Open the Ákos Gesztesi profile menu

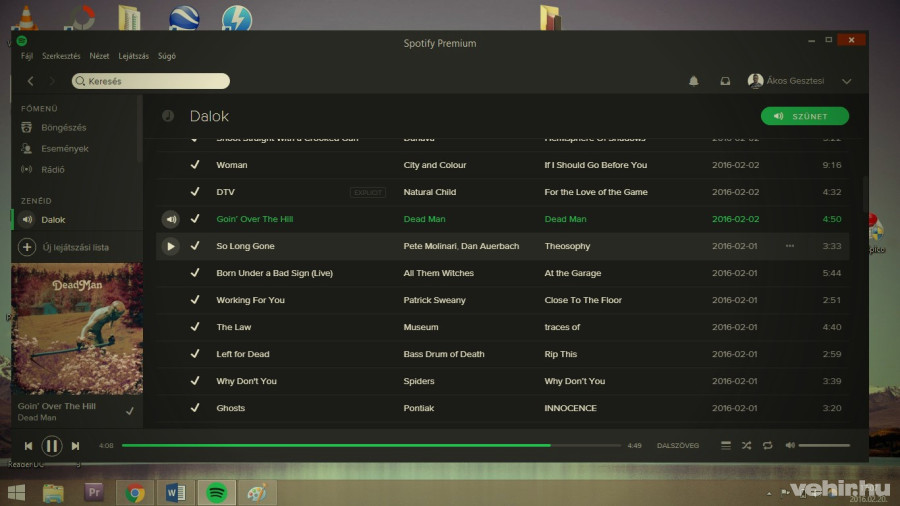[x=790, y=81]
